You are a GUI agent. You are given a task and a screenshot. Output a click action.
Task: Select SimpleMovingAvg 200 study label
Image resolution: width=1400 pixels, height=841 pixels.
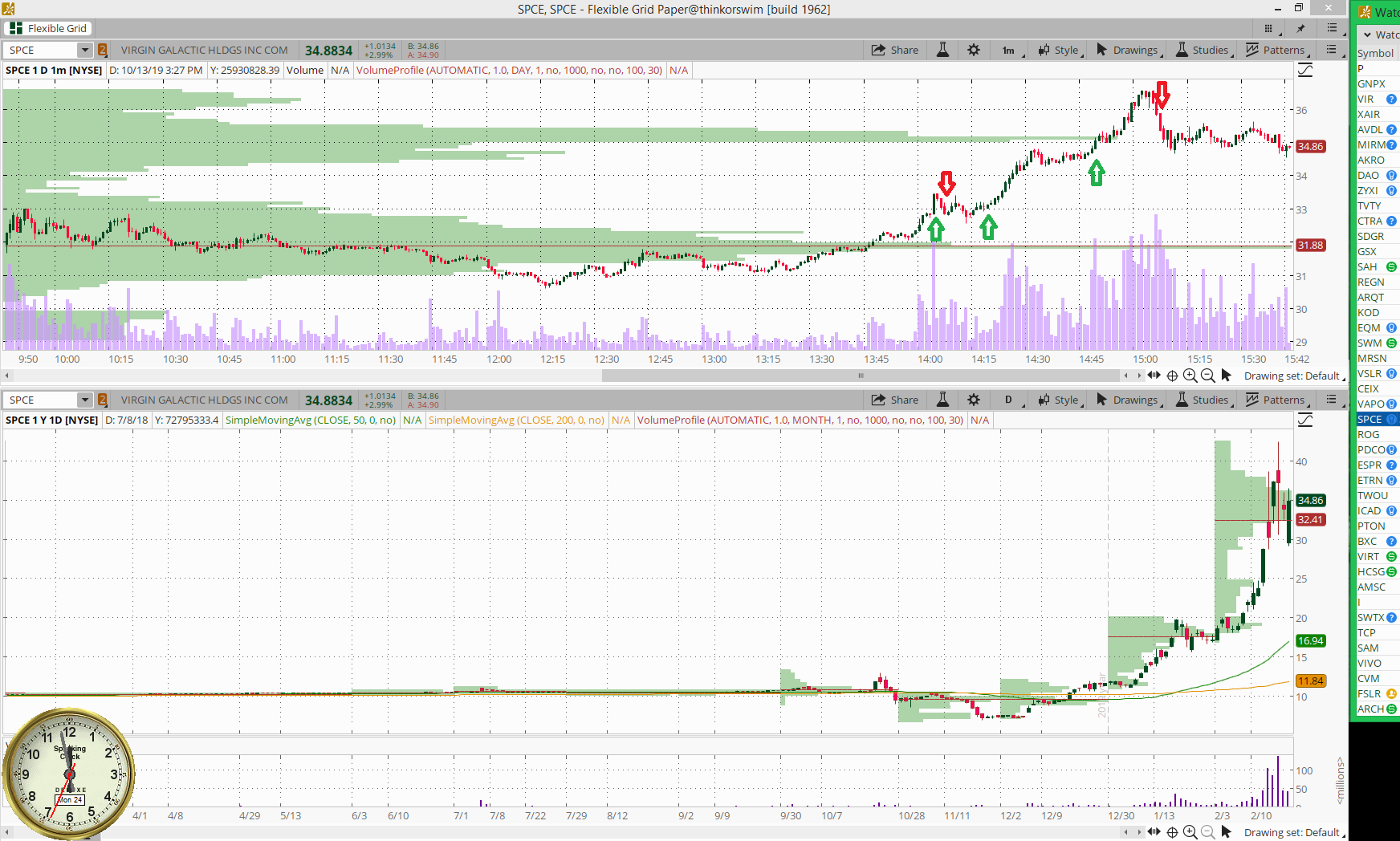tap(516, 420)
